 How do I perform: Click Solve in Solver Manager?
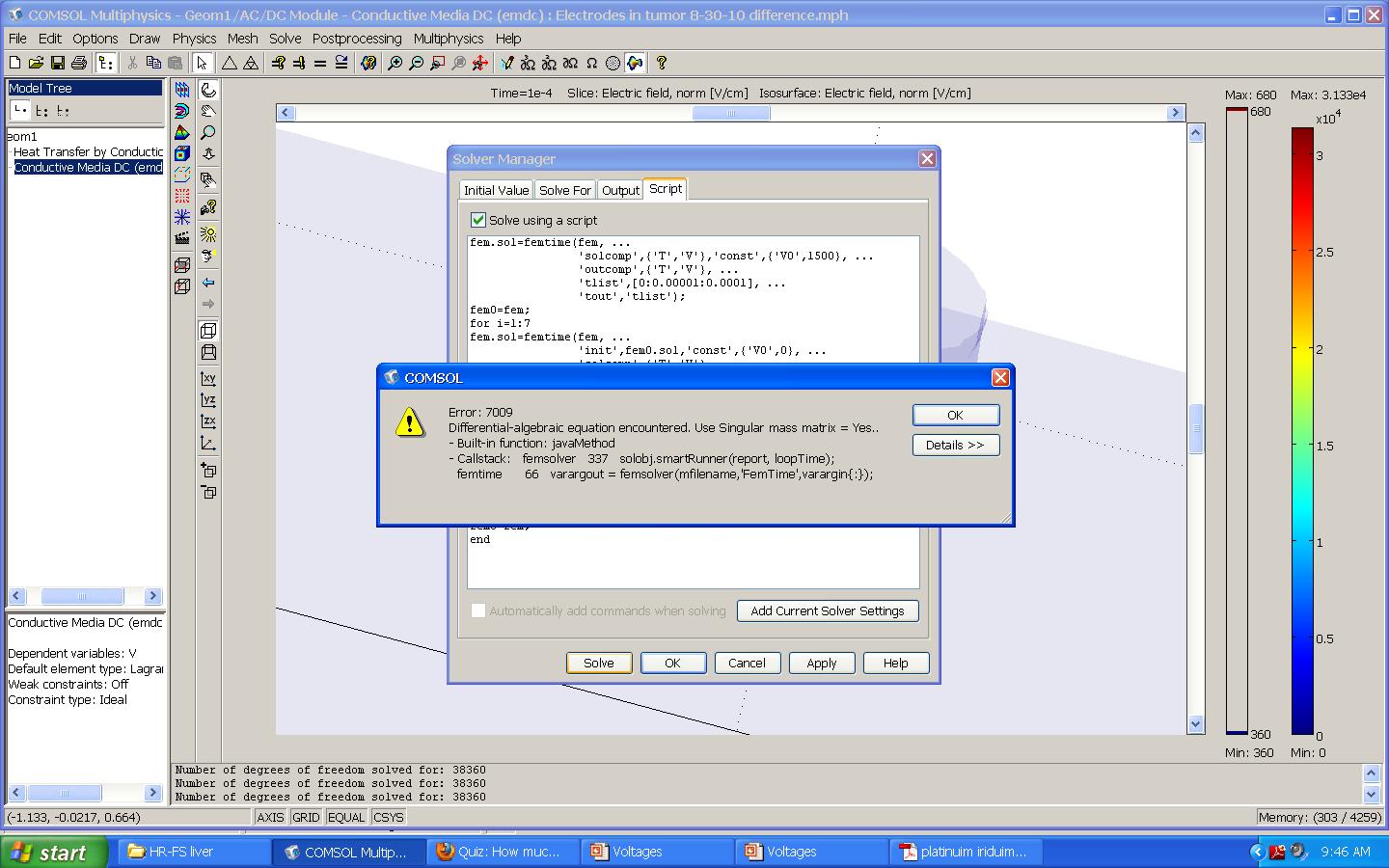[598, 663]
